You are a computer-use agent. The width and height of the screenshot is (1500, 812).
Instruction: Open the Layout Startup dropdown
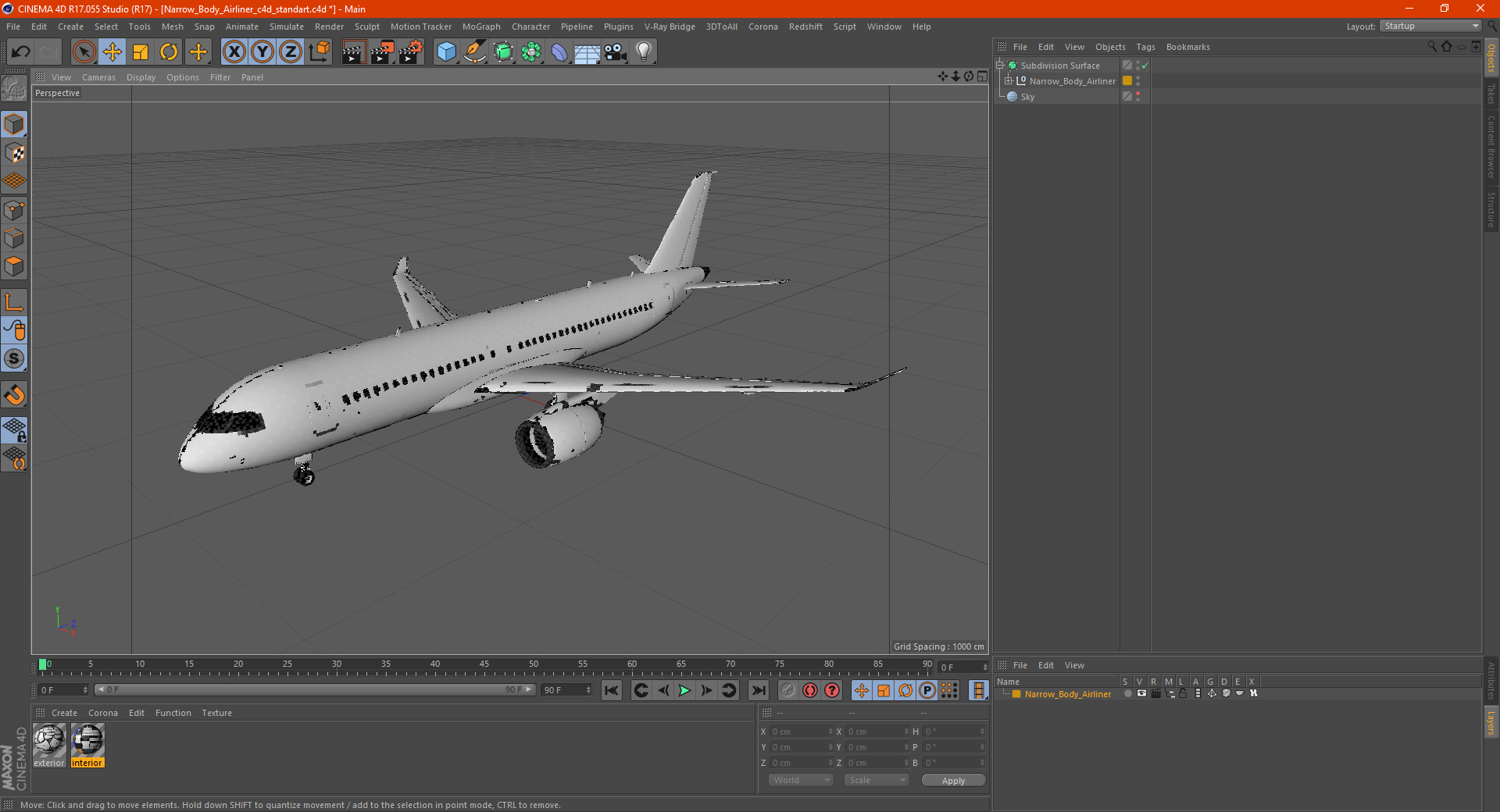(x=1430, y=26)
